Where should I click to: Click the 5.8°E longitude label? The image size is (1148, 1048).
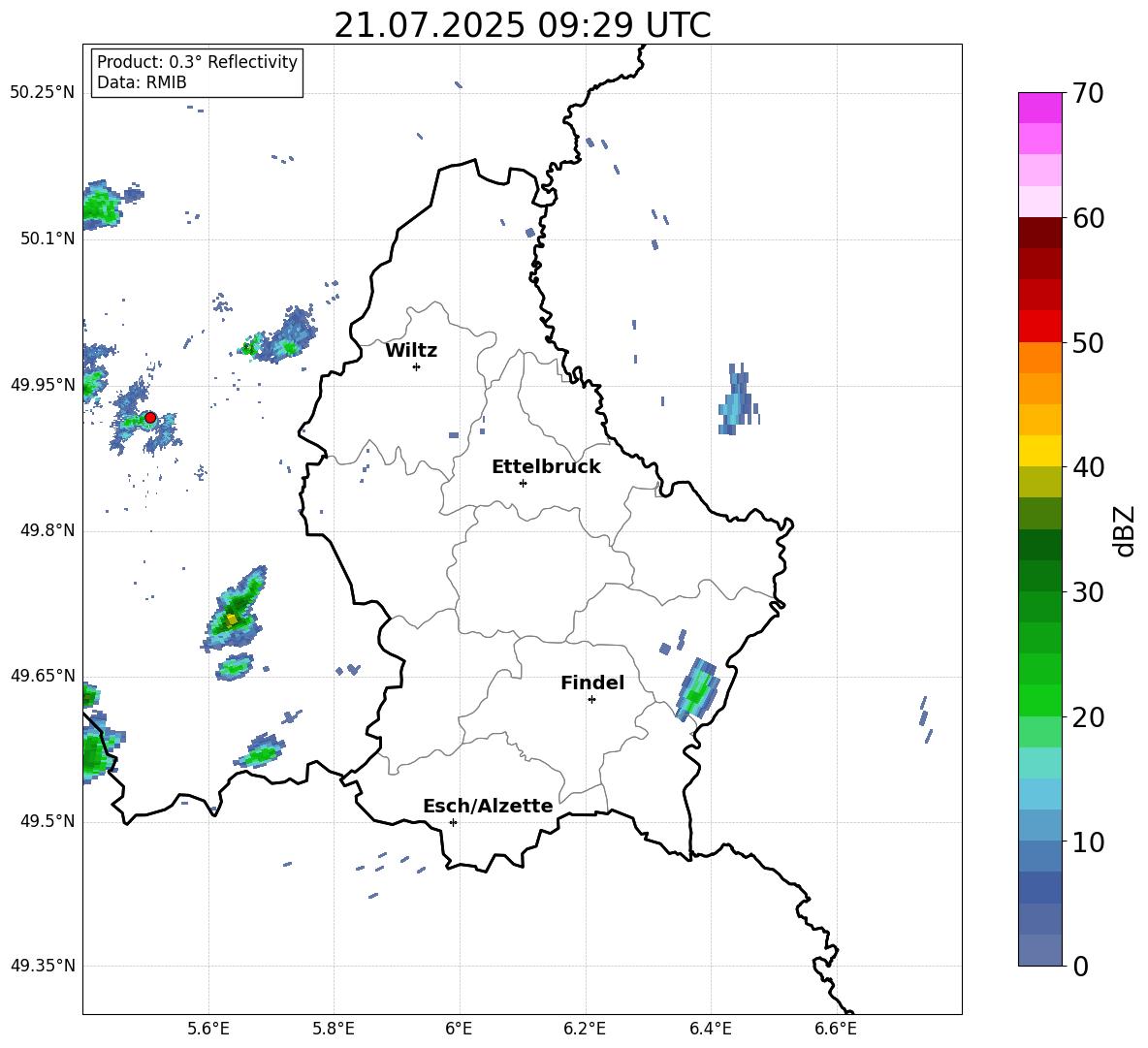click(x=334, y=1029)
